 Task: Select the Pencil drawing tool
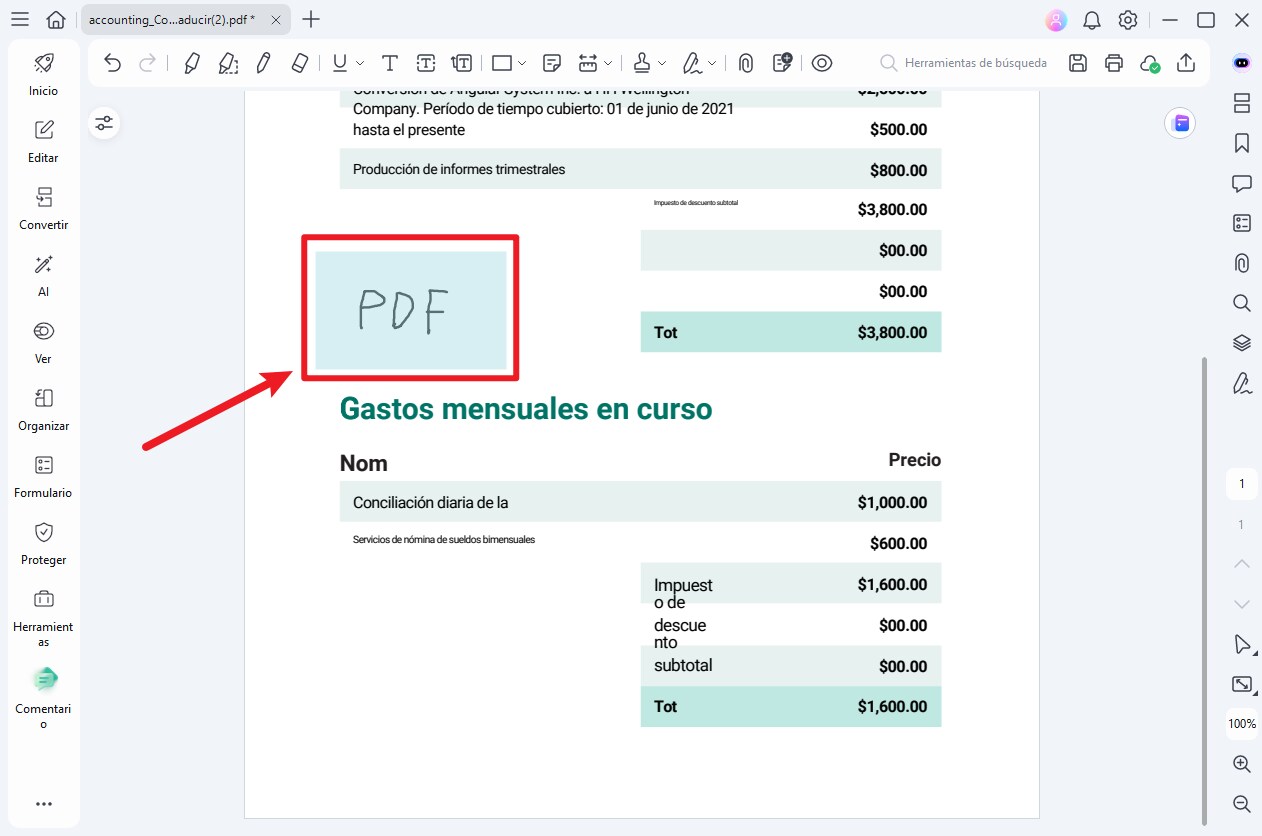[x=262, y=62]
